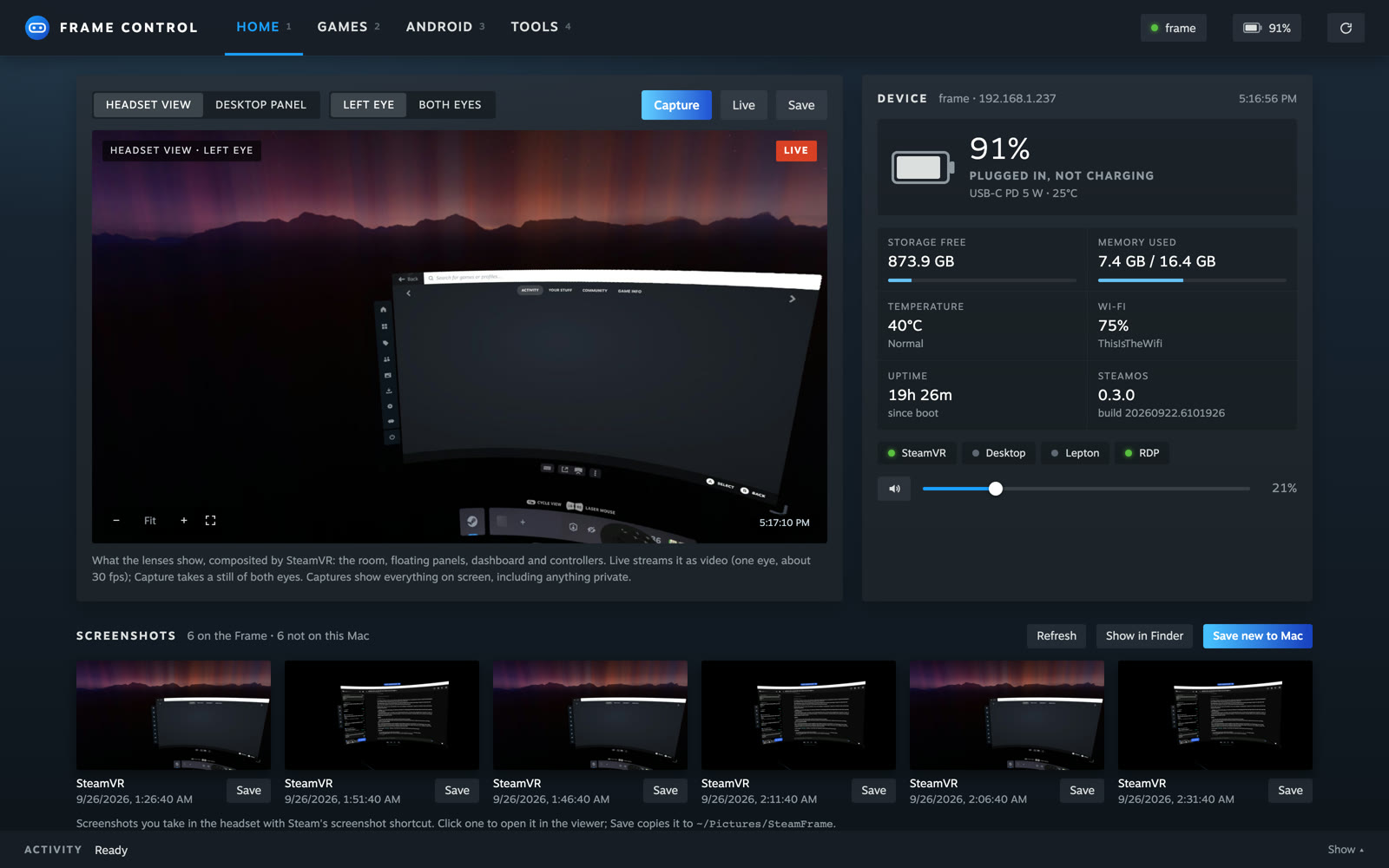Image resolution: width=1389 pixels, height=868 pixels.
Task: Click Show in Finder button
Action: tap(1144, 636)
